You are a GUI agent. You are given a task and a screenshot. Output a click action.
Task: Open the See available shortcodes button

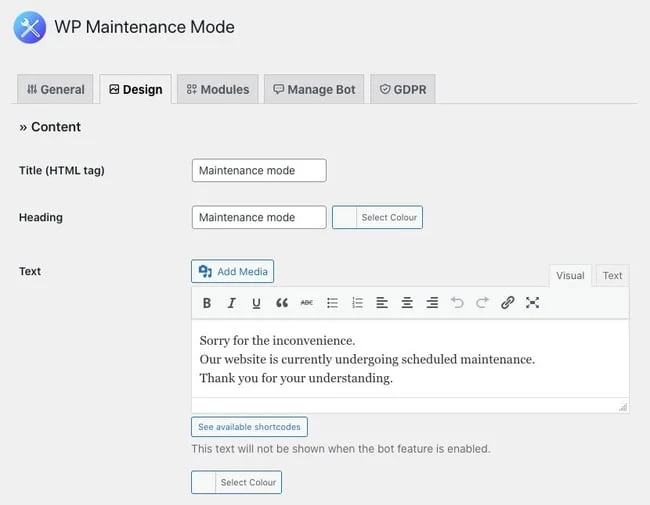pos(249,427)
